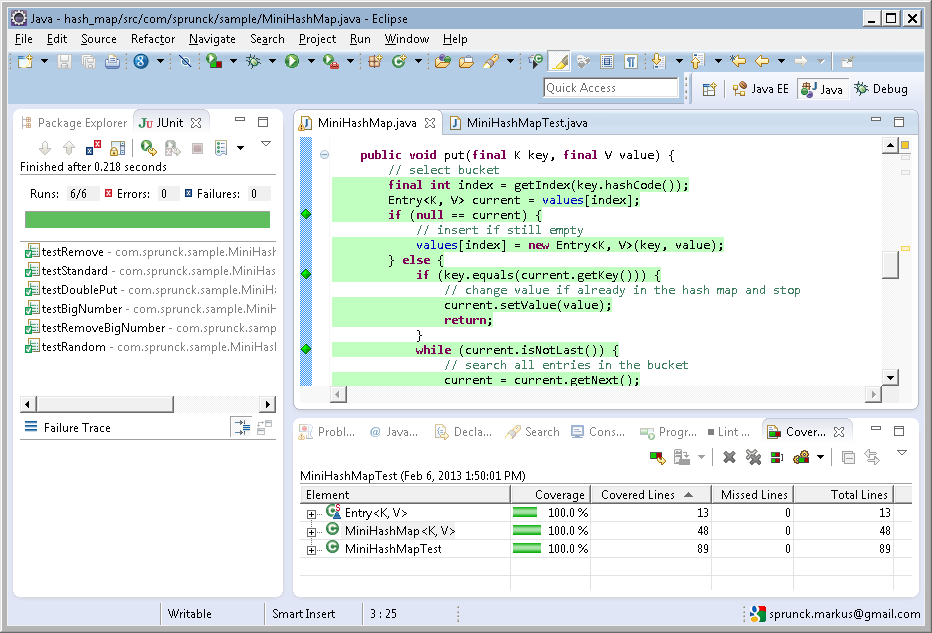The height and width of the screenshot is (633, 932).
Task: Click the Last Edit Location arrow icon
Action: (x=738, y=61)
